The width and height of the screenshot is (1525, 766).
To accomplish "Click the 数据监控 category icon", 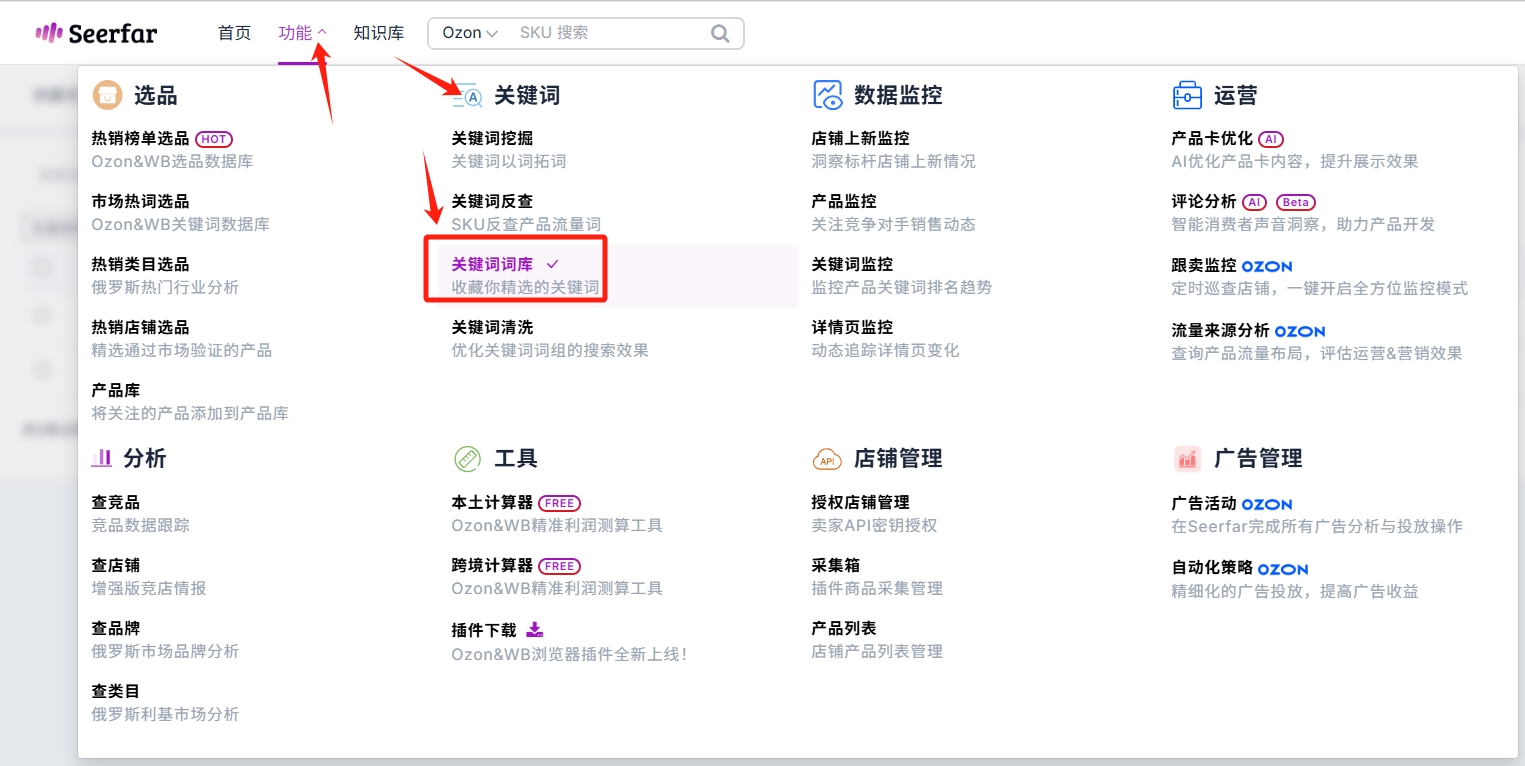I will pyautogui.click(x=827, y=95).
